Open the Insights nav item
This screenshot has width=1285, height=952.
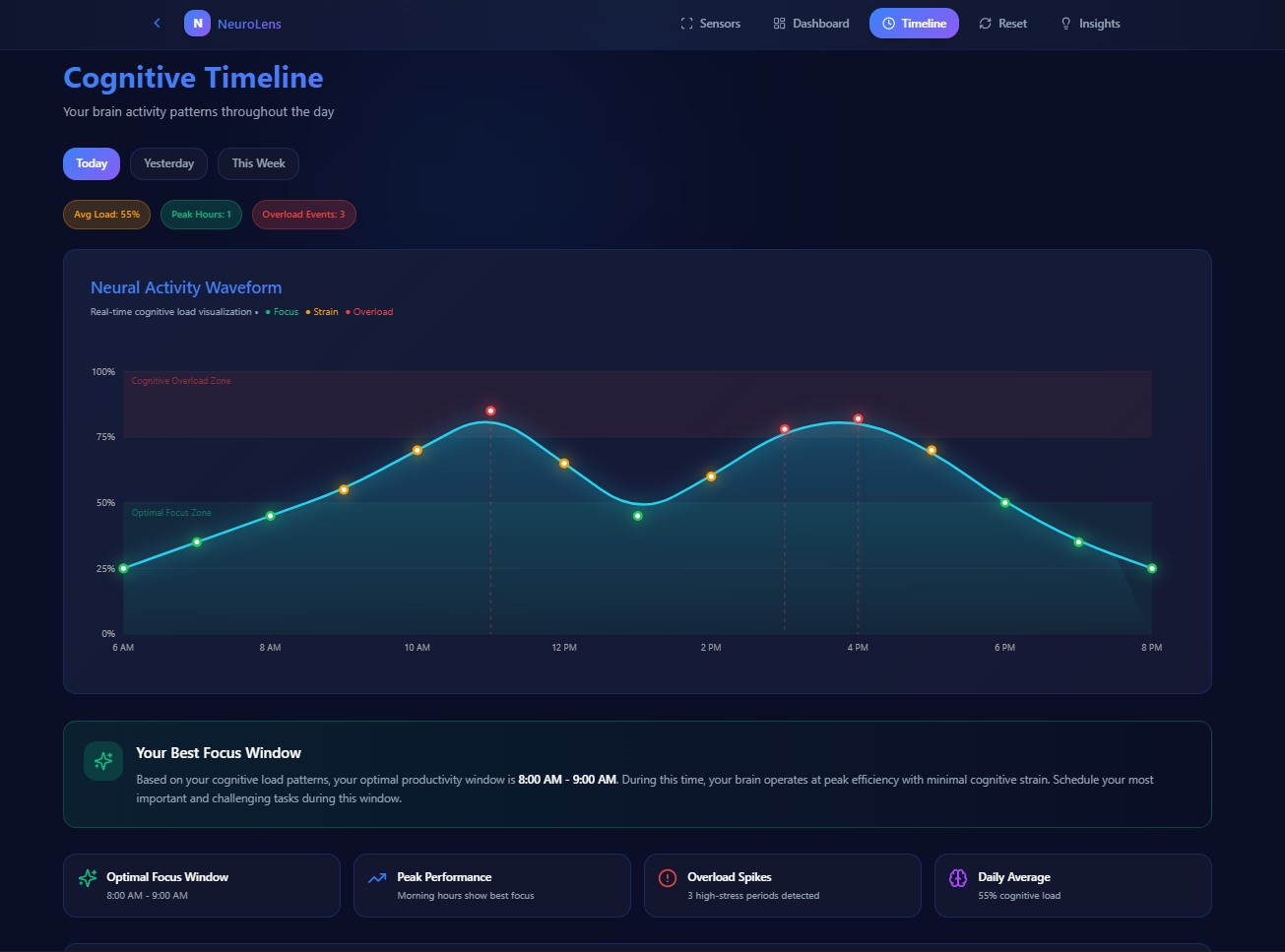pos(1089,24)
